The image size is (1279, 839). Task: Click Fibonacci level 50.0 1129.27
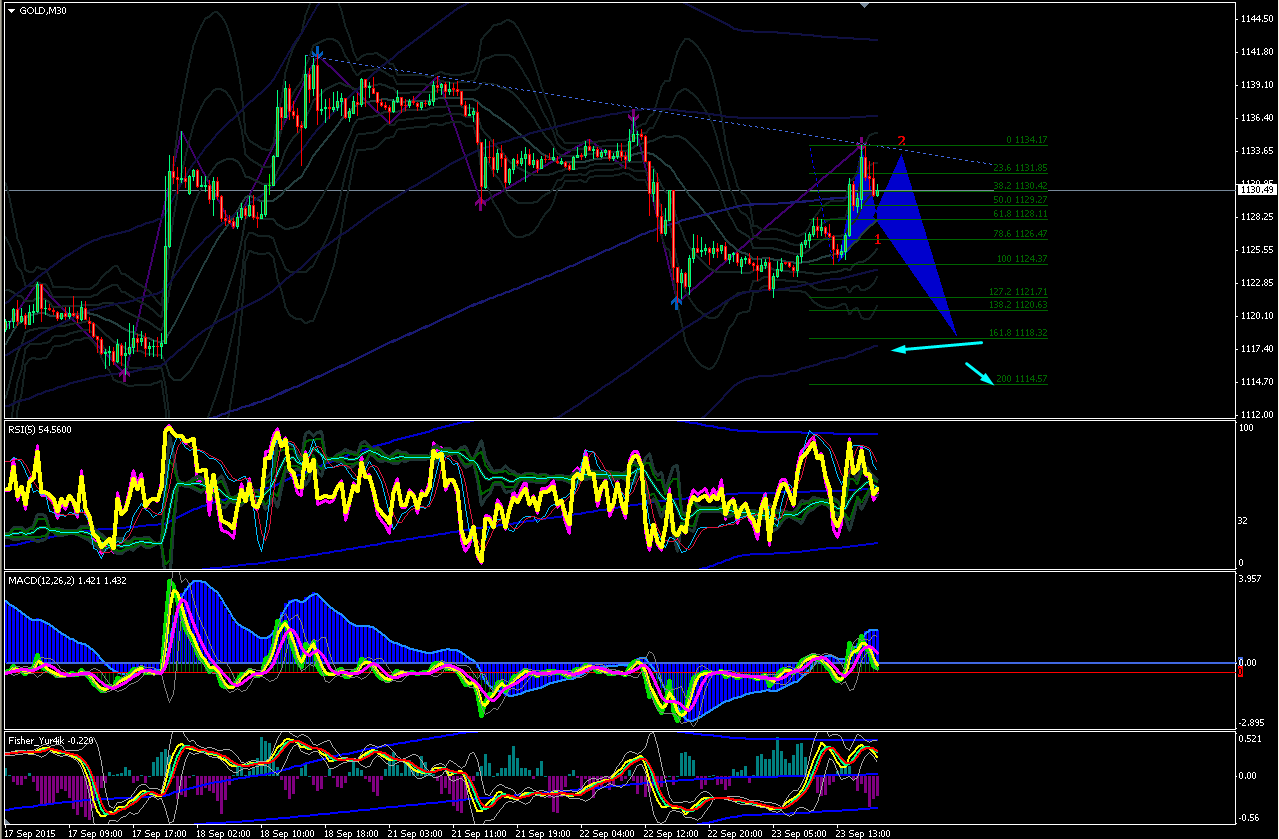point(1018,199)
